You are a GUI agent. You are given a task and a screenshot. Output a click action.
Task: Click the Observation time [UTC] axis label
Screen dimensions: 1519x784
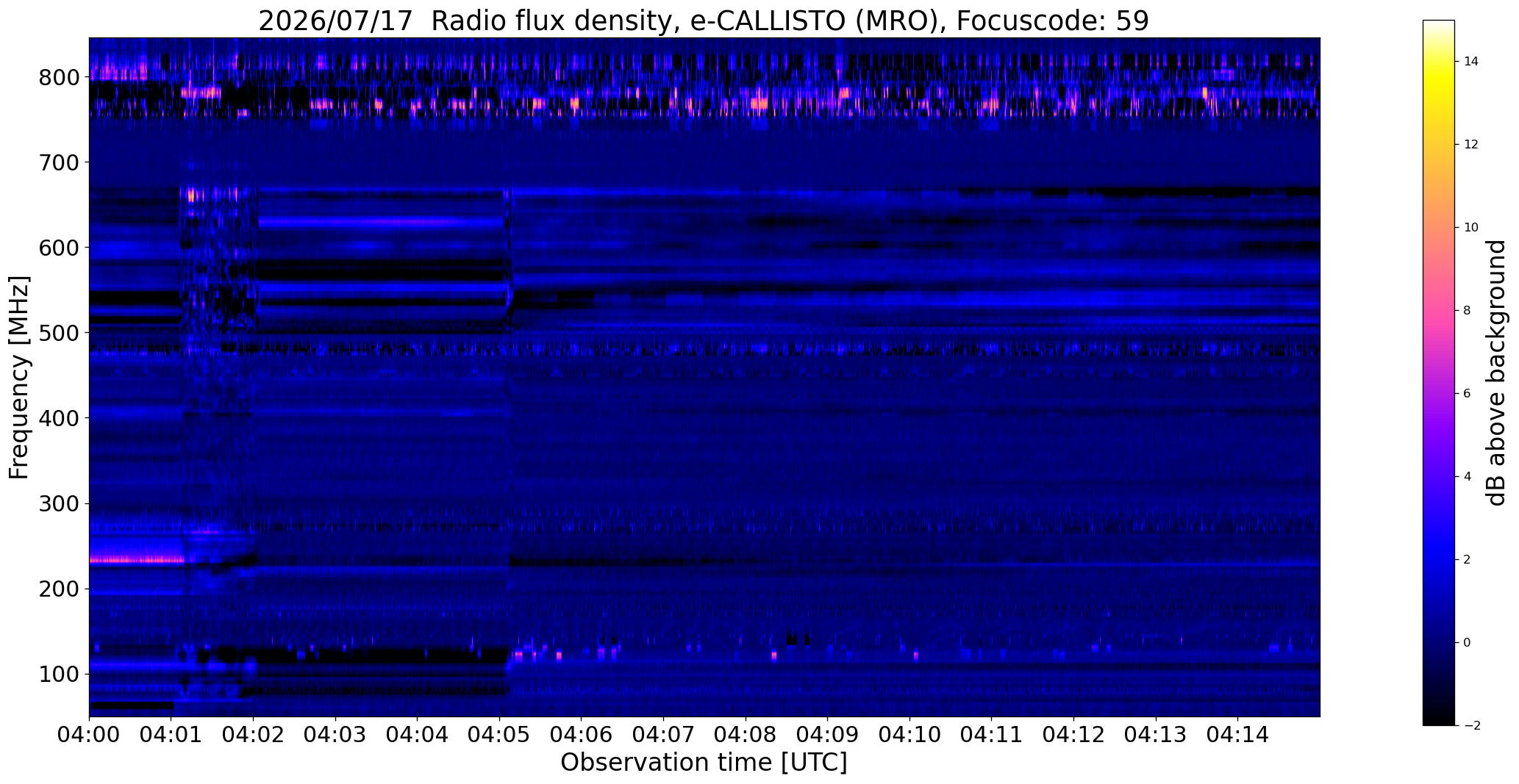[704, 763]
